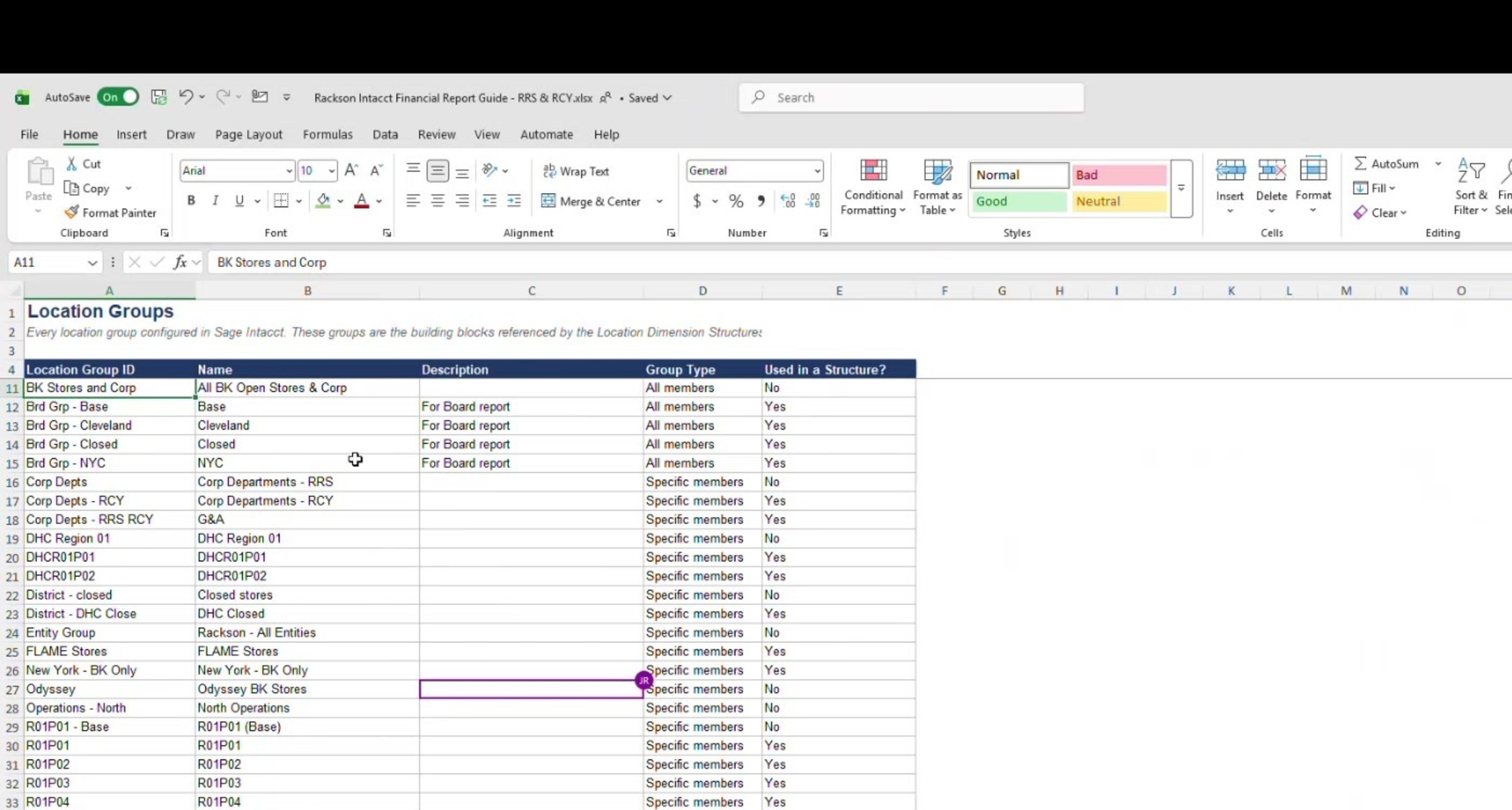Click the Paste button
Image resolution: width=1512 pixels, height=810 pixels.
pos(39,180)
